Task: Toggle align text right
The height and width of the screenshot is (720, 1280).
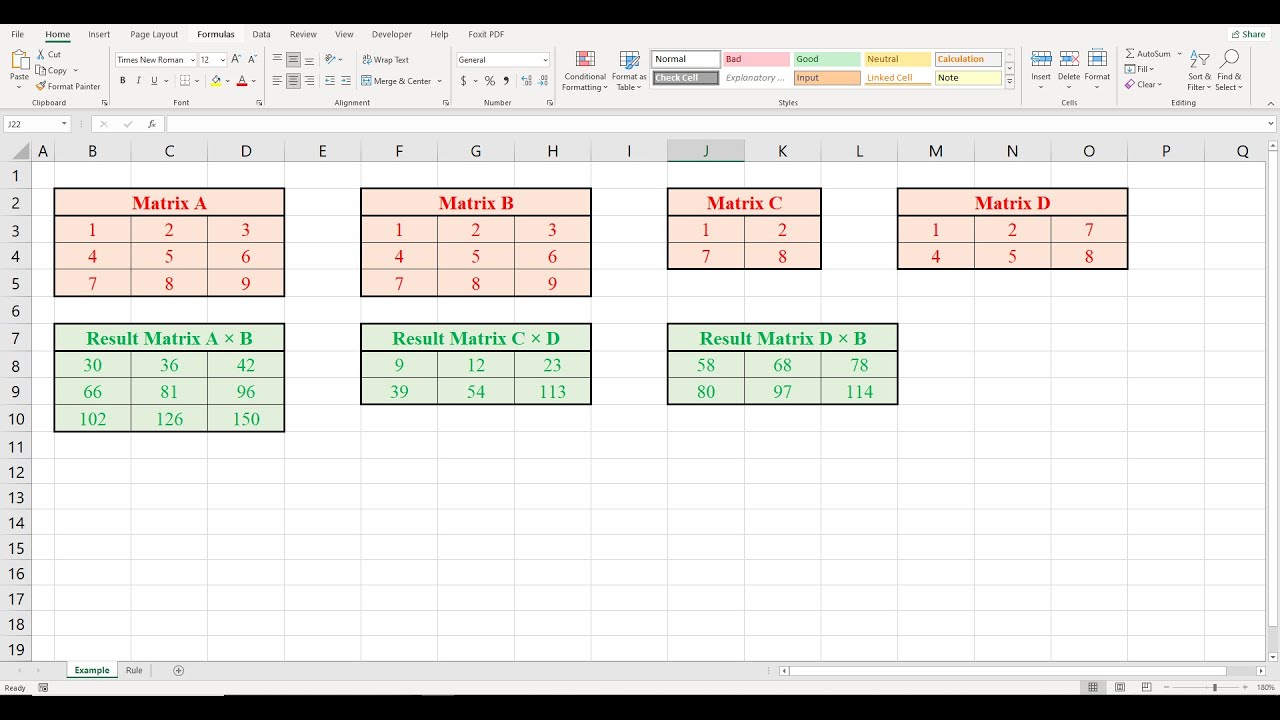Action: (309, 81)
